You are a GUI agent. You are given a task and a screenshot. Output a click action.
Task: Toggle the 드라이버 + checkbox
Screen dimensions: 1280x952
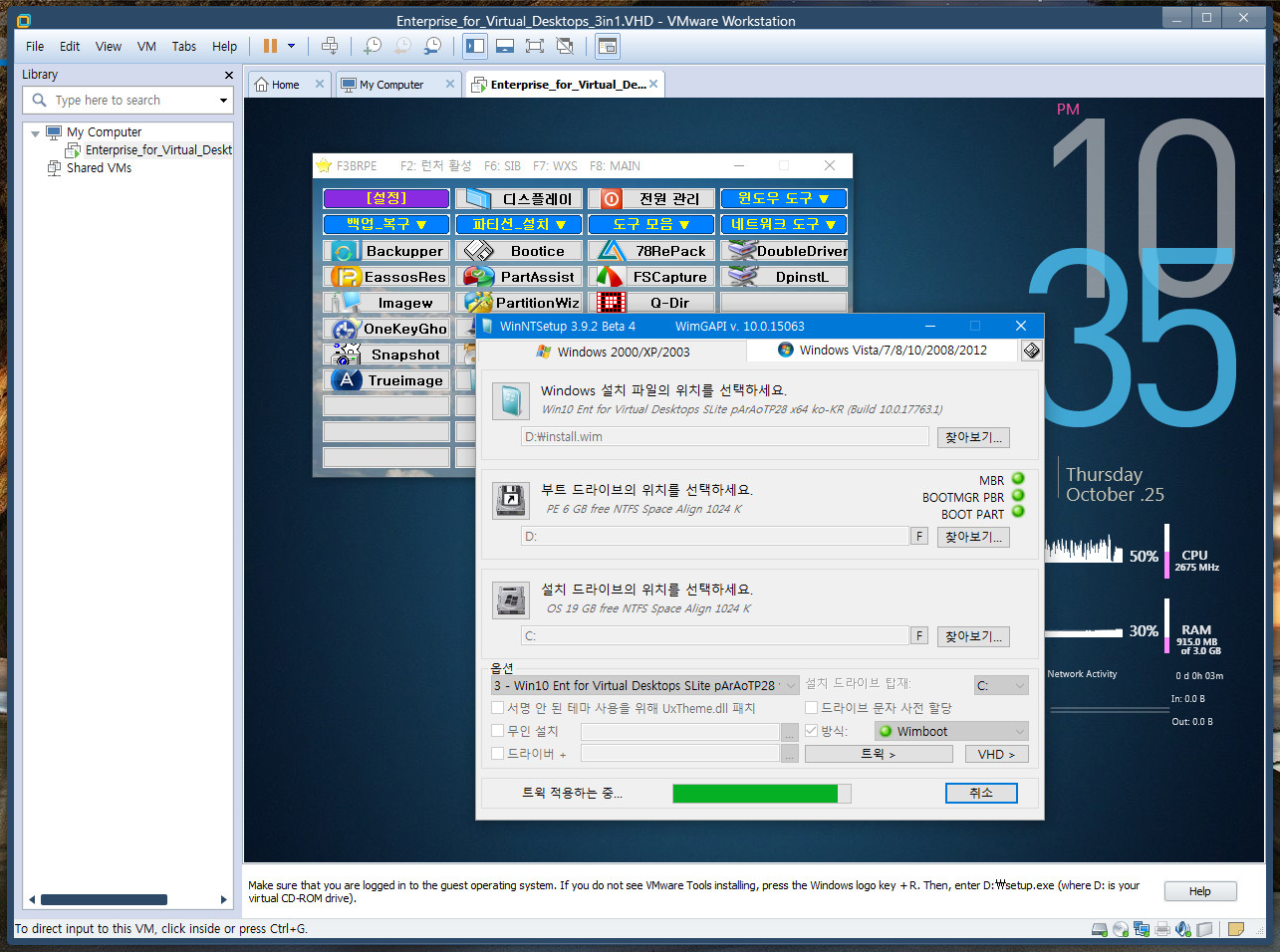pos(498,754)
